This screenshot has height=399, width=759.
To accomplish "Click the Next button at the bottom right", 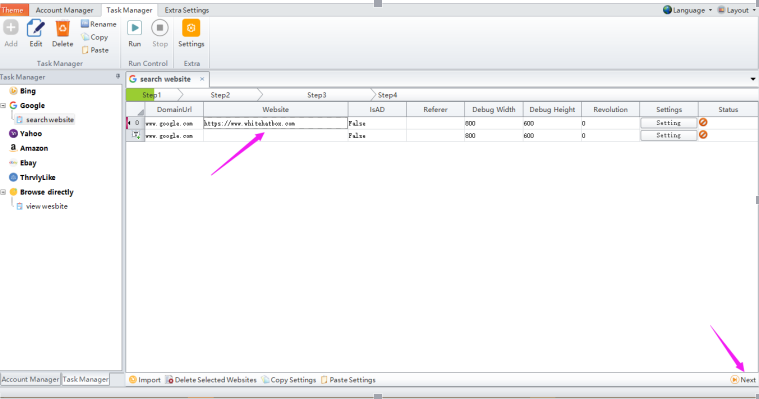I will [743, 380].
